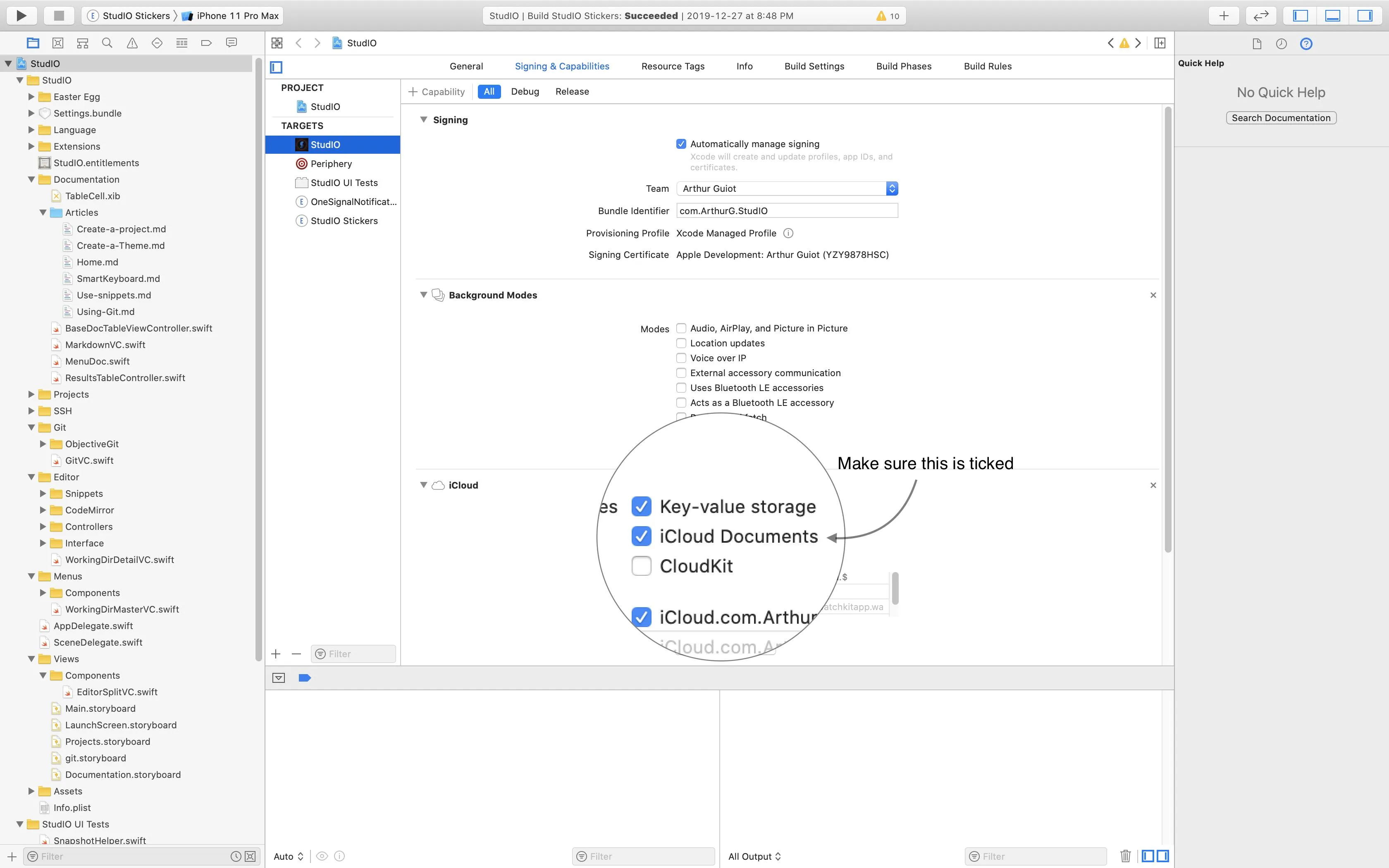Clear the console with trash icon
Viewport: 1389px width, 868px height.
pos(1125,856)
